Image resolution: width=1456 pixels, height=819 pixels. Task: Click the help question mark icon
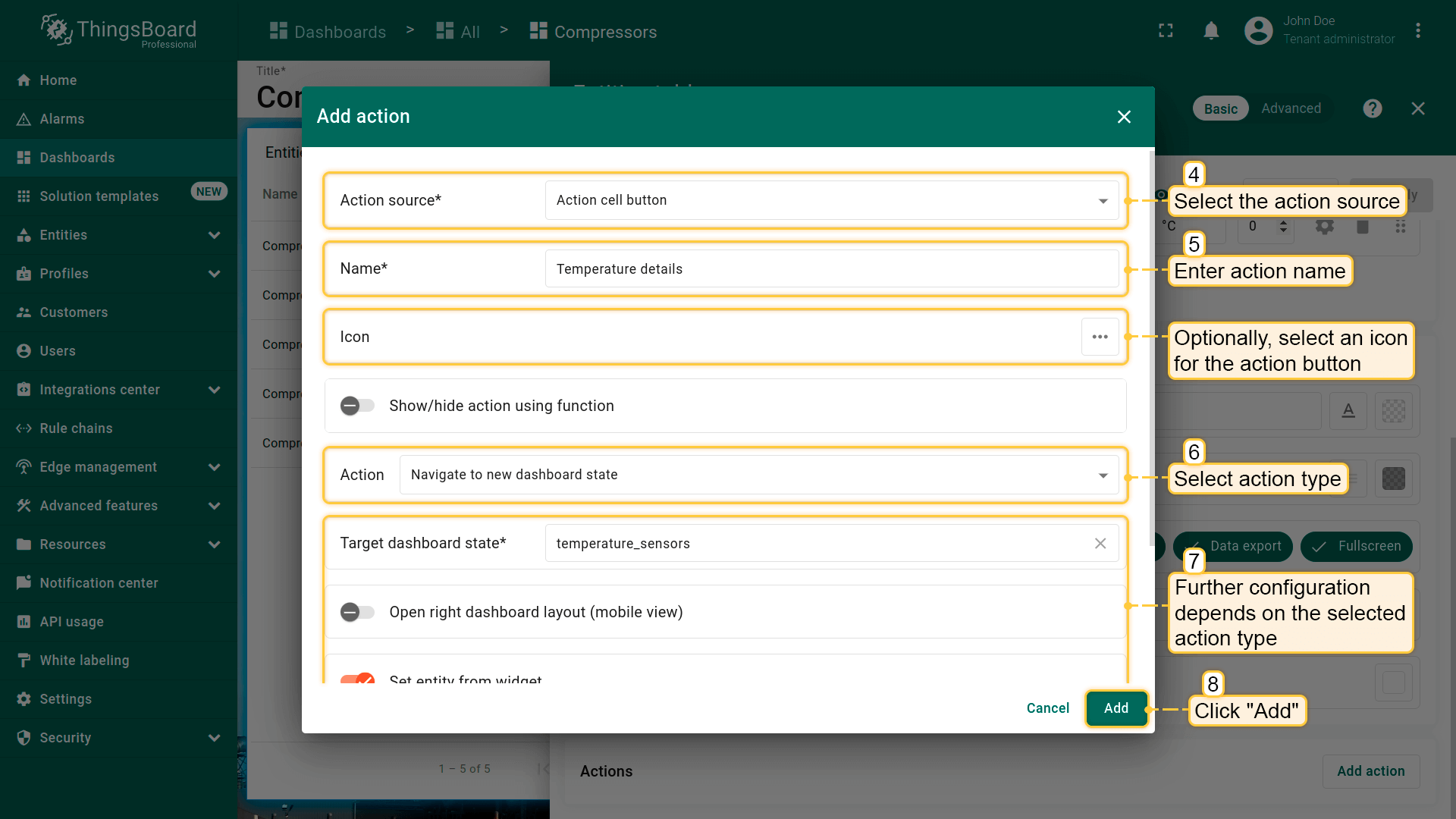click(1372, 108)
